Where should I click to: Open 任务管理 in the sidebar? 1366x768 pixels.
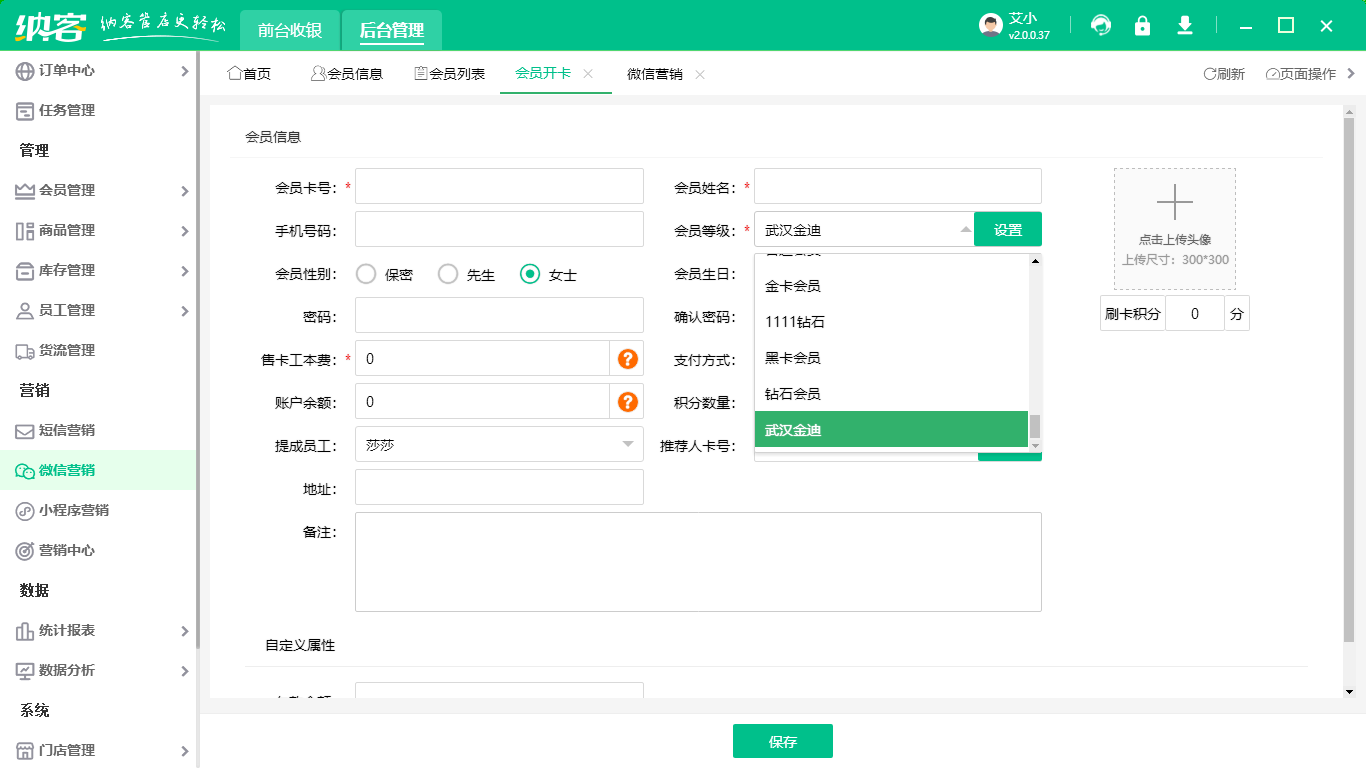pos(67,110)
